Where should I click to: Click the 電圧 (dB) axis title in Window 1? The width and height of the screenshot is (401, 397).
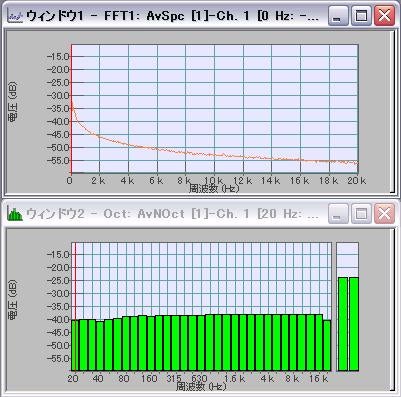pos(13,102)
